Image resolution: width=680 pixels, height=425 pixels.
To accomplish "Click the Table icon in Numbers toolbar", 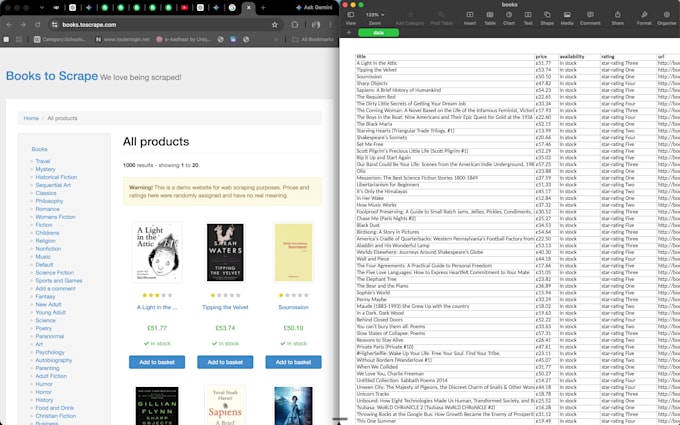I will tap(490, 18).
